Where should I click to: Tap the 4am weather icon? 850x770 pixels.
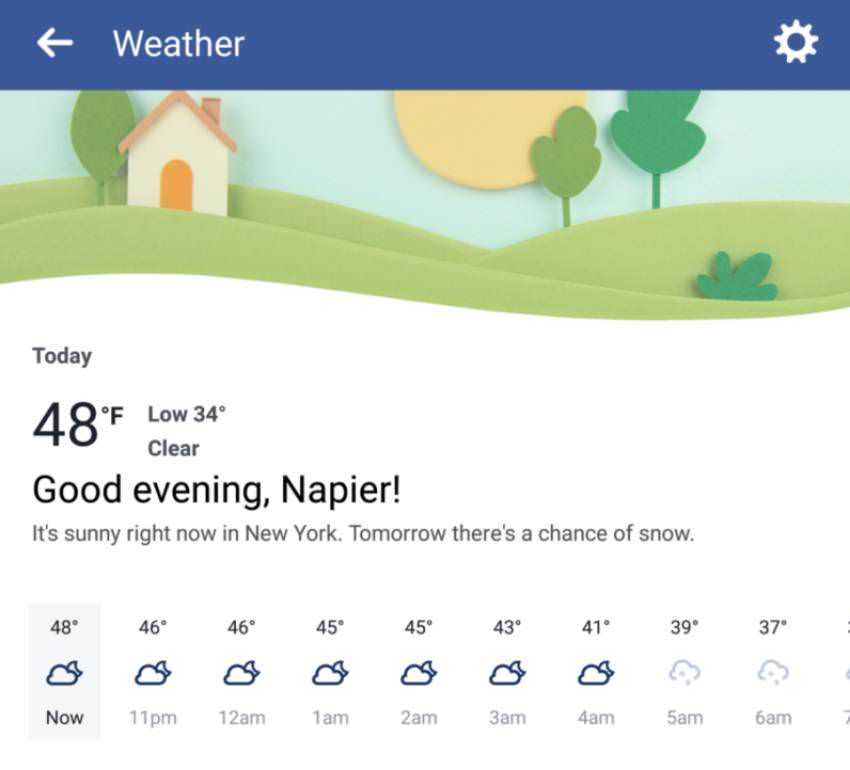tap(596, 674)
